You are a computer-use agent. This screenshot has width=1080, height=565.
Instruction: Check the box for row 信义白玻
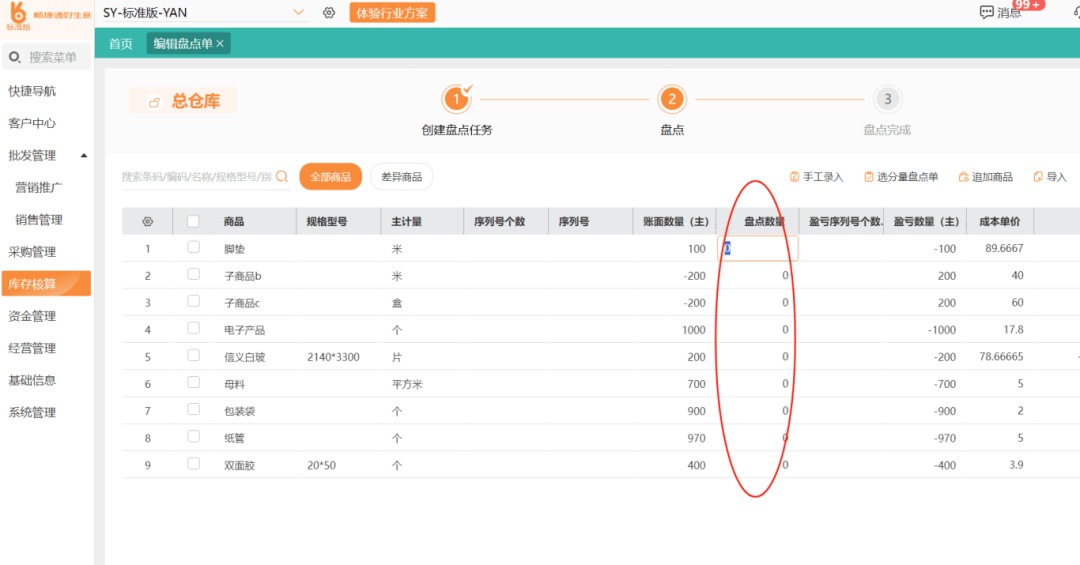(x=194, y=355)
